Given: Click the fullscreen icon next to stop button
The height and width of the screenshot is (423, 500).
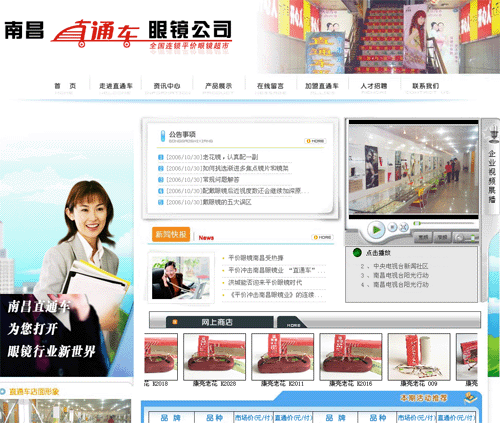Looking at the screenshot, I should [x=404, y=227].
